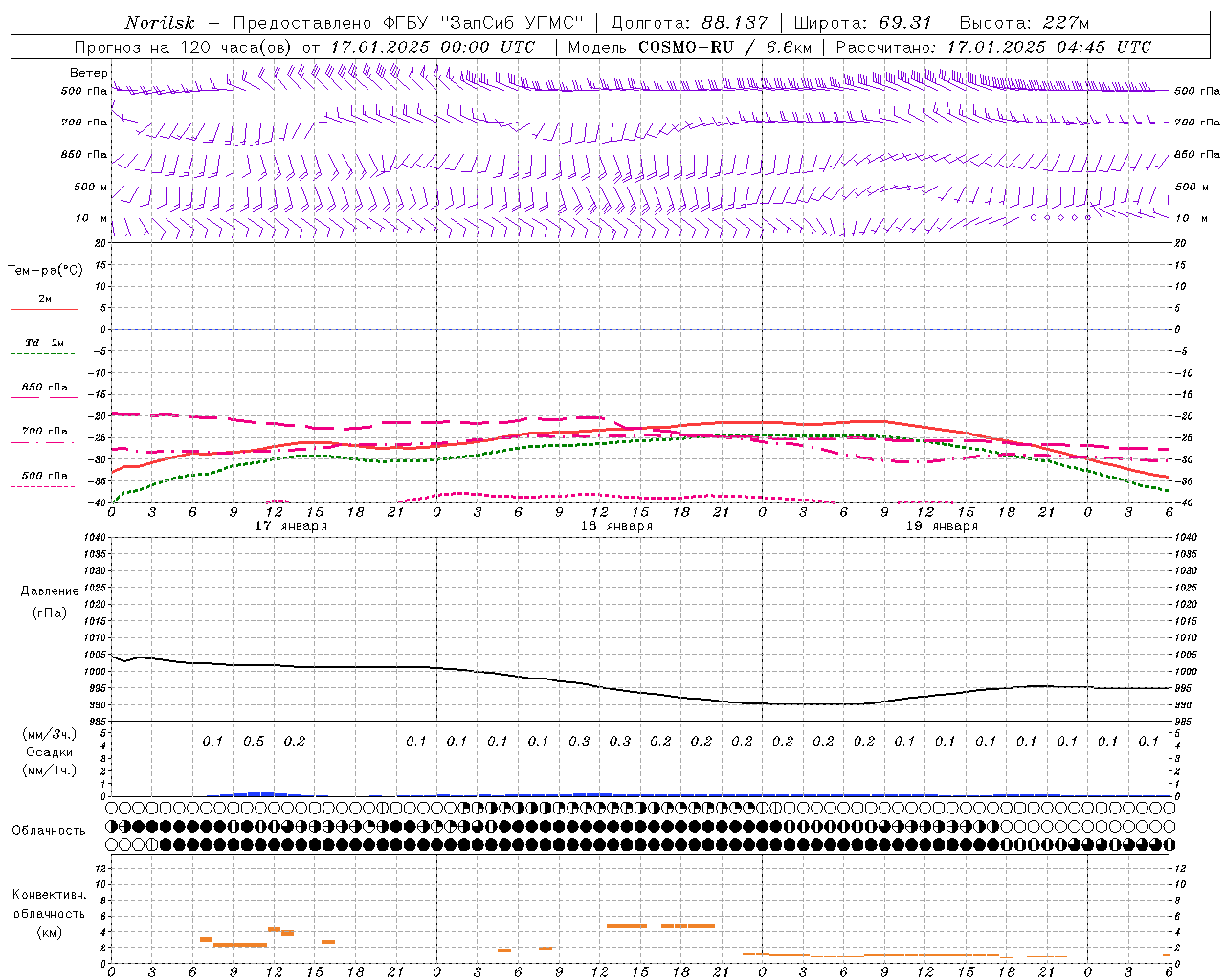Click the "Осадки" precipitation label
Screen dimensions: 1225x980
click(x=50, y=752)
